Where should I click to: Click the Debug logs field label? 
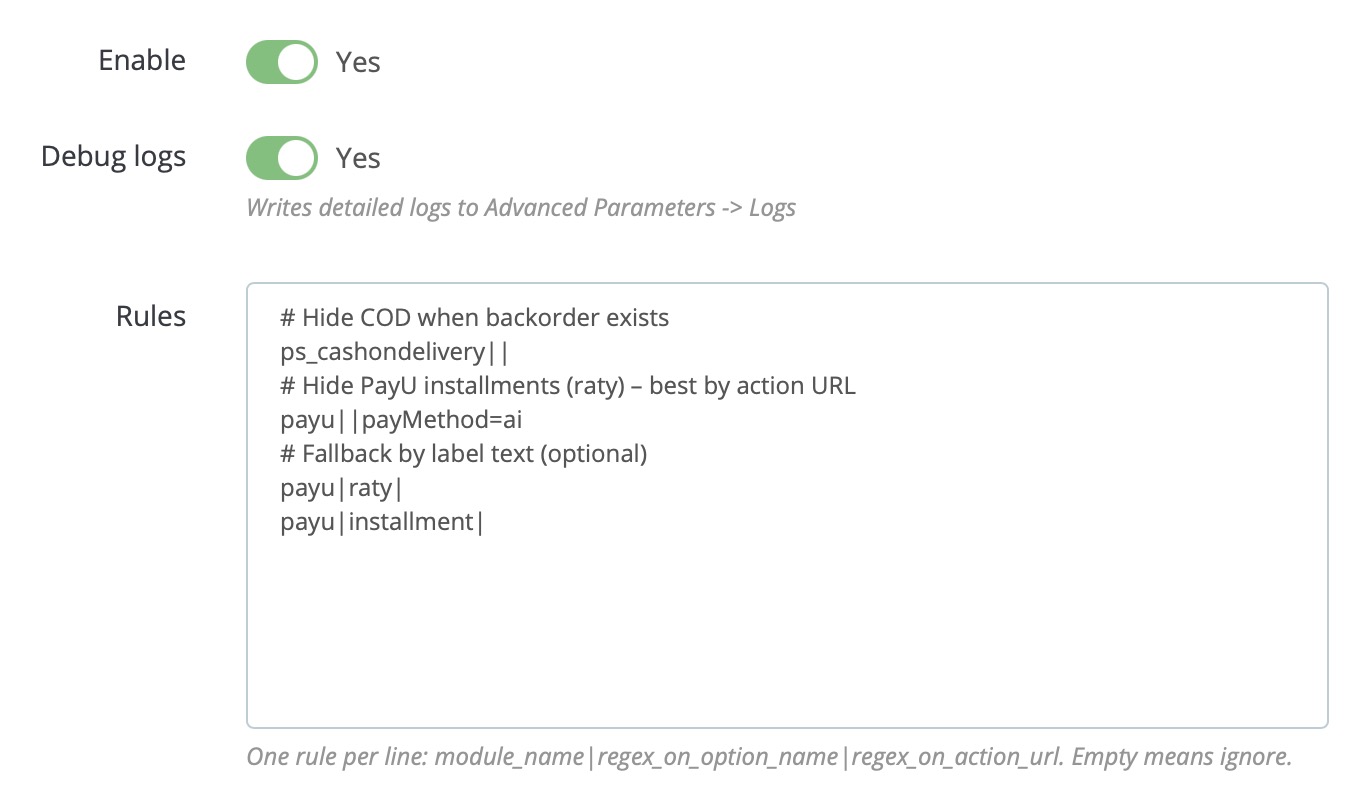click(113, 157)
